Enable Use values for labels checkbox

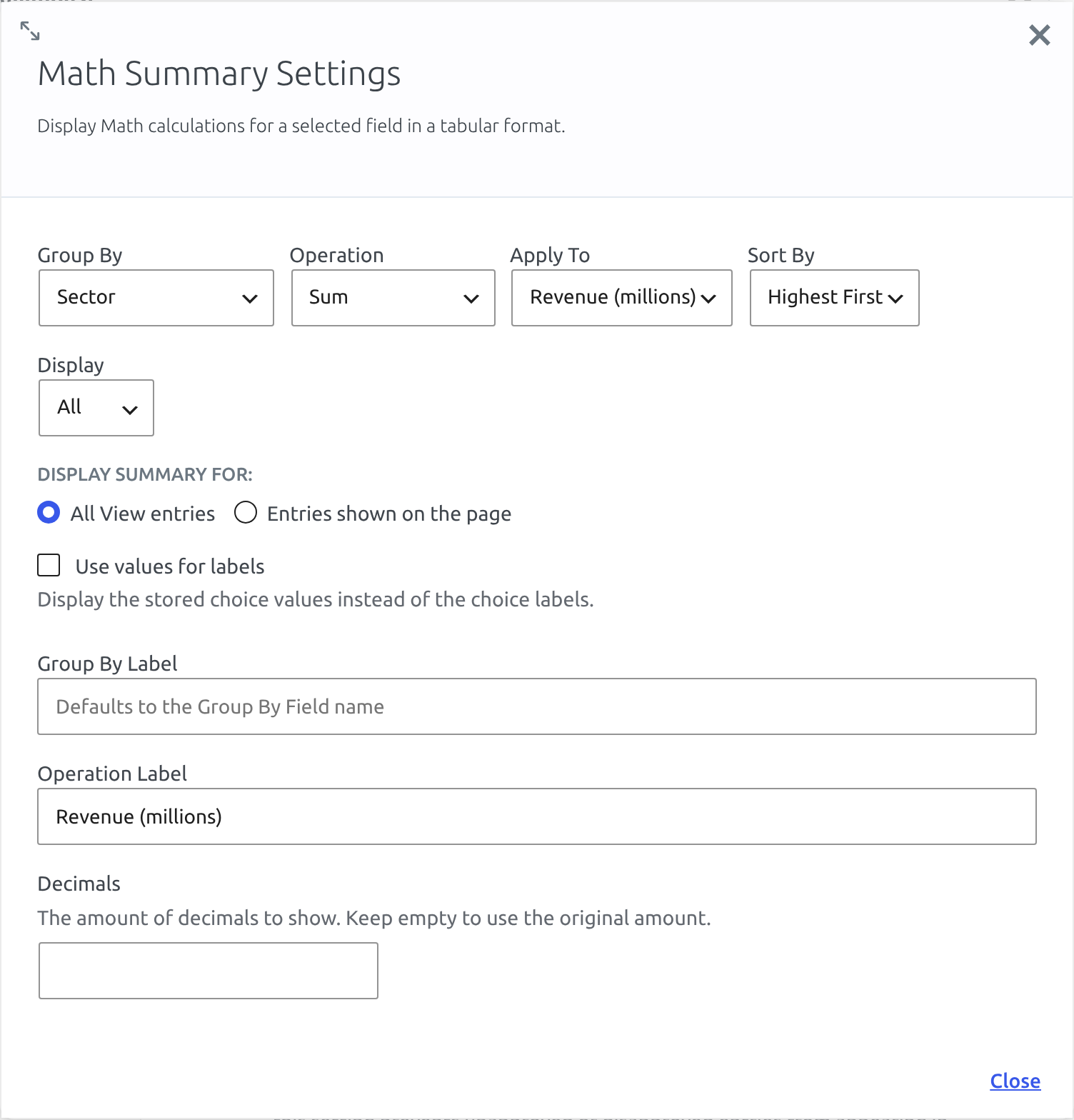(49, 566)
